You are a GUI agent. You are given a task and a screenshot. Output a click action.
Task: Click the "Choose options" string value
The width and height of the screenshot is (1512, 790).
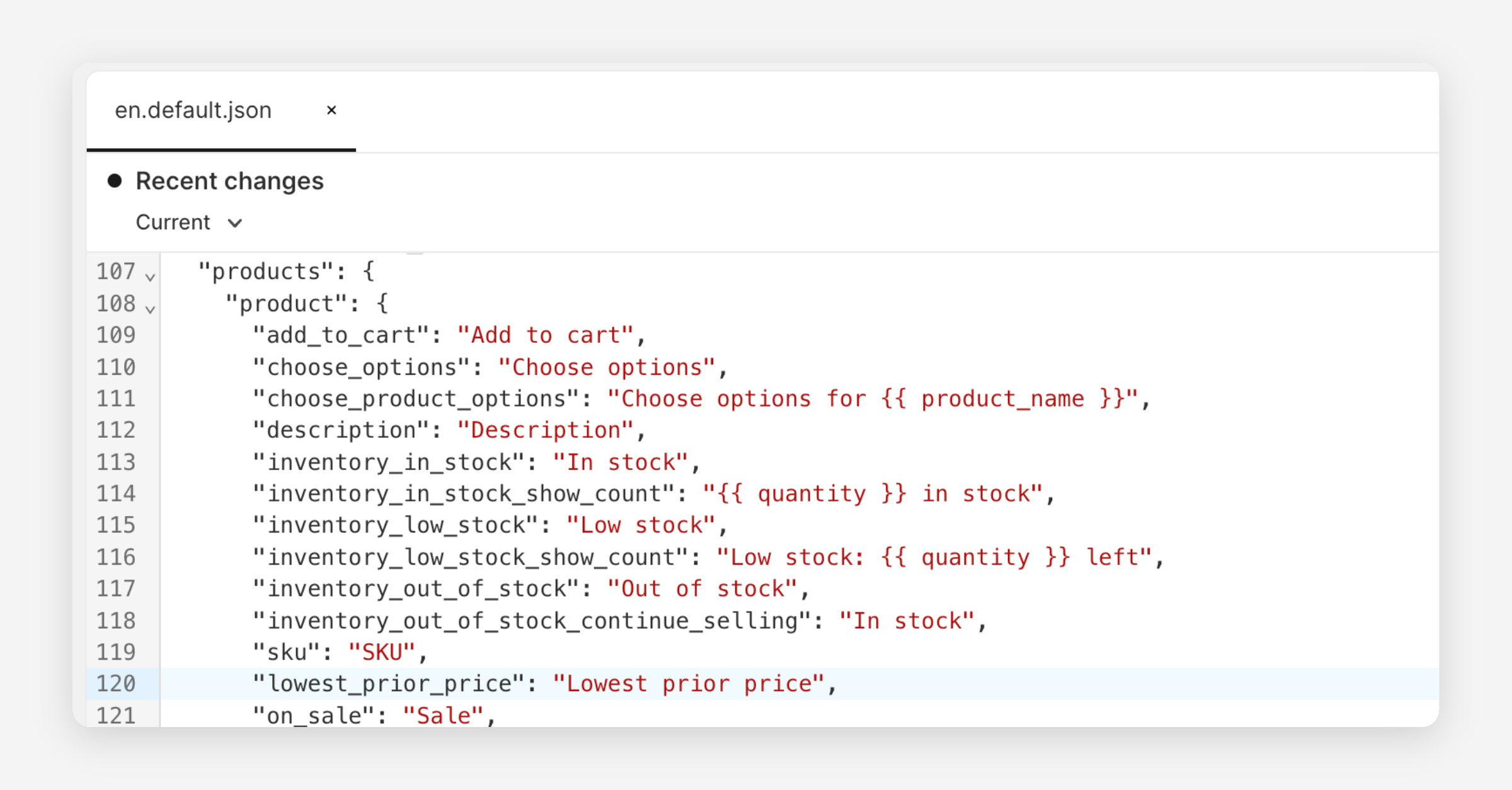[607, 367]
